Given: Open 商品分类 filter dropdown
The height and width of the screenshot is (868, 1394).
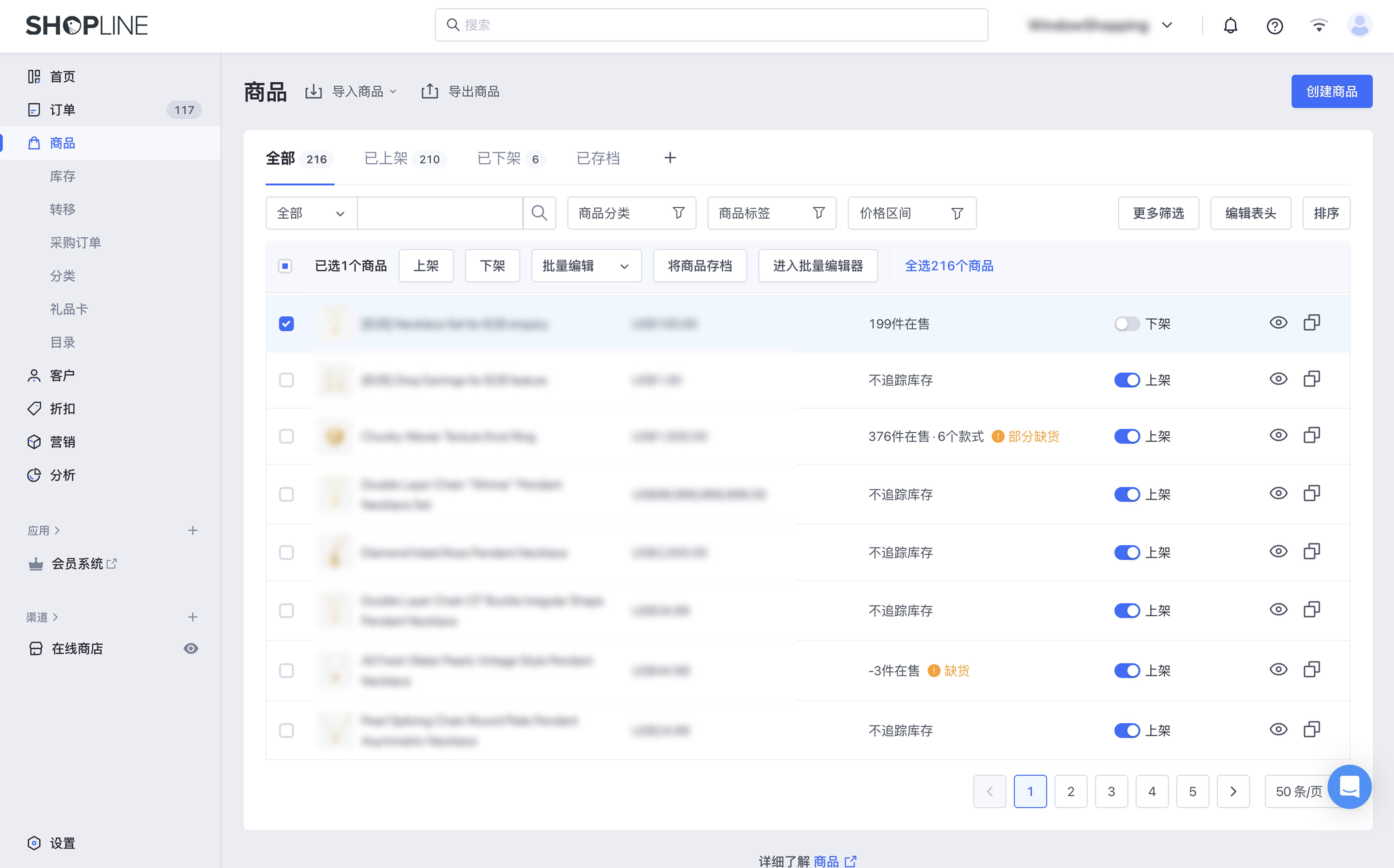Looking at the screenshot, I should 631,213.
